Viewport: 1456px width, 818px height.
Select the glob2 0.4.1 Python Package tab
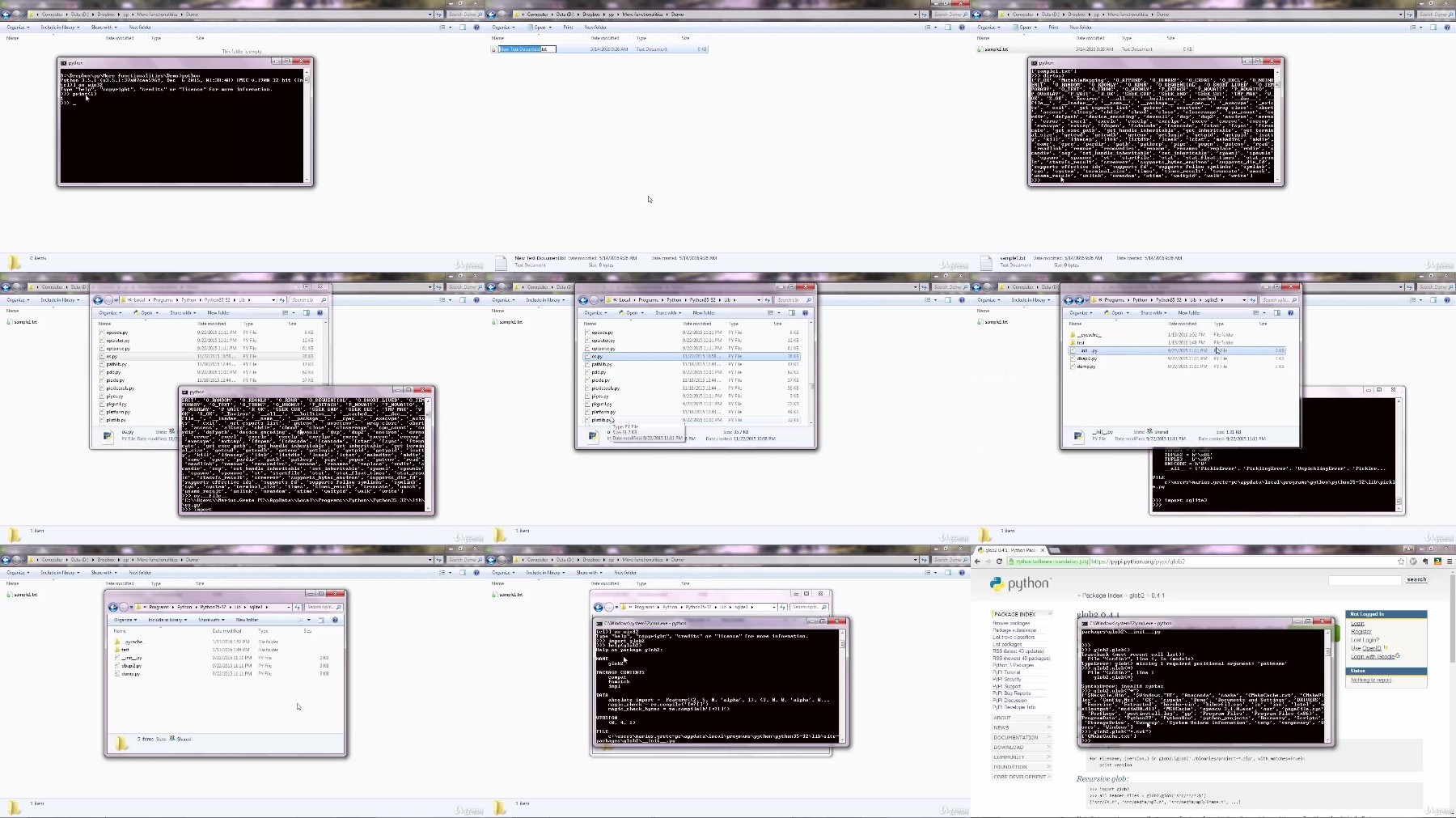[x=1009, y=550]
